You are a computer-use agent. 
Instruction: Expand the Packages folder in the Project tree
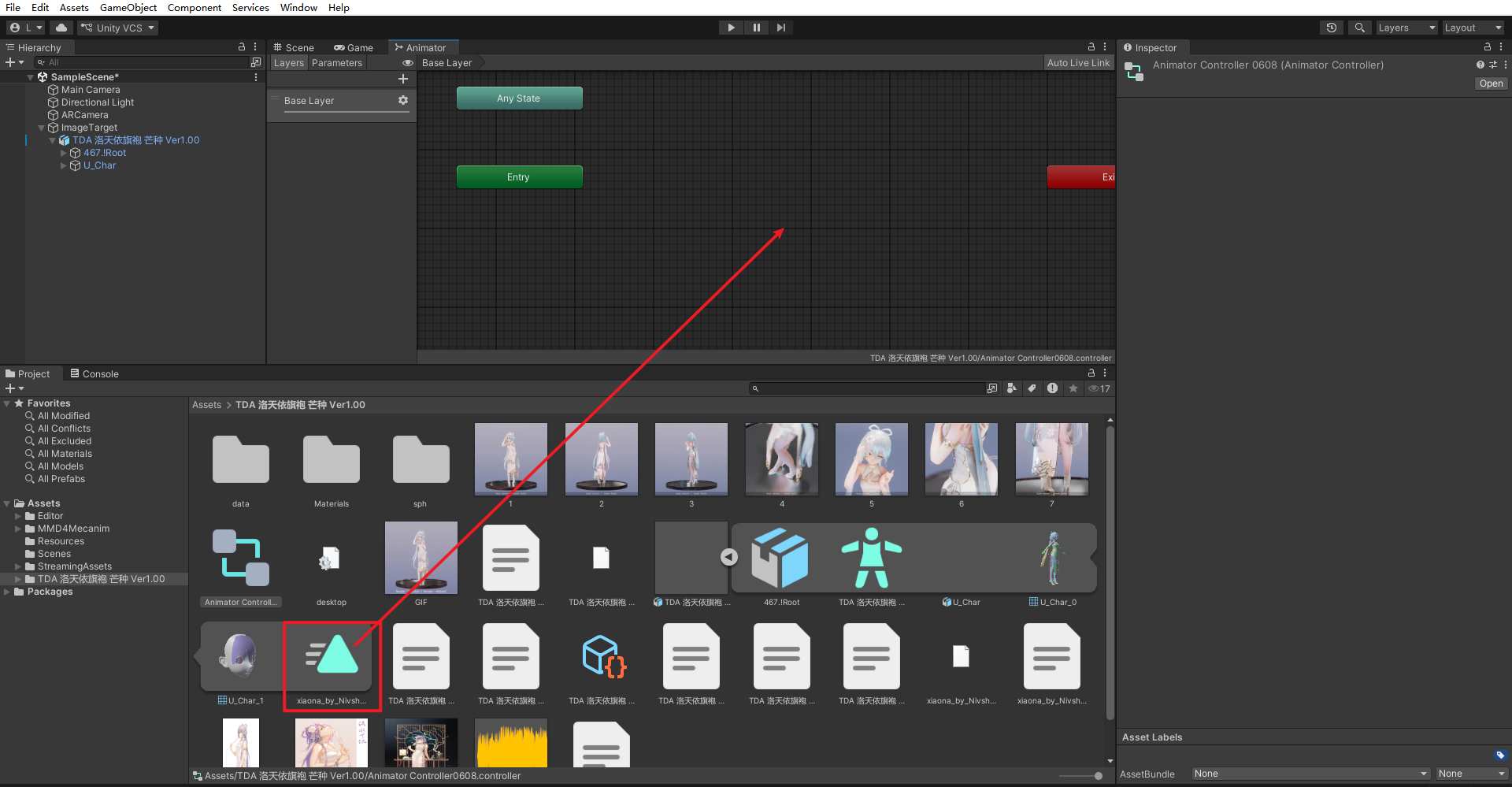[7, 592]
